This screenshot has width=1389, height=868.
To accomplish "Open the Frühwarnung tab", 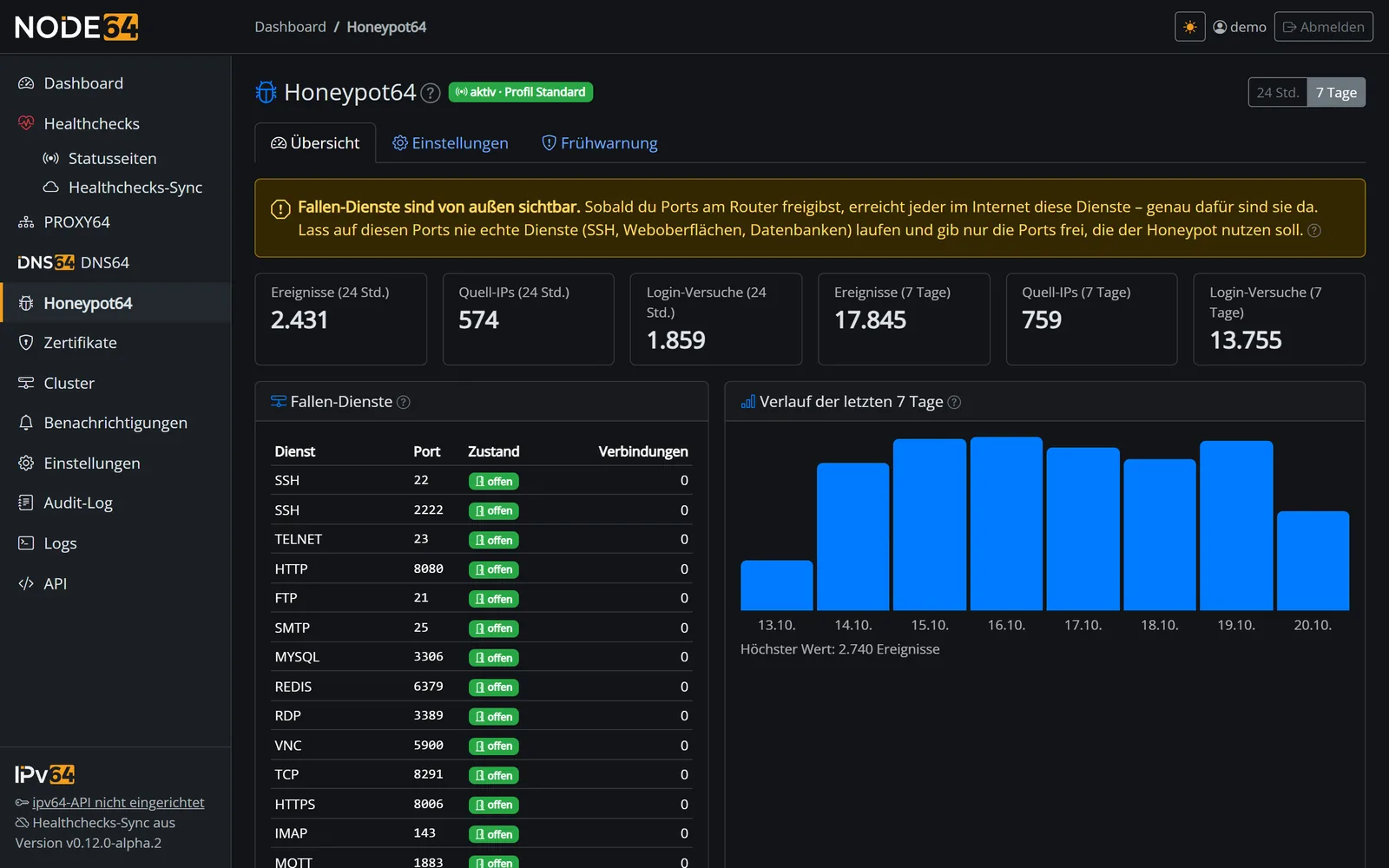I will point(600,143).
